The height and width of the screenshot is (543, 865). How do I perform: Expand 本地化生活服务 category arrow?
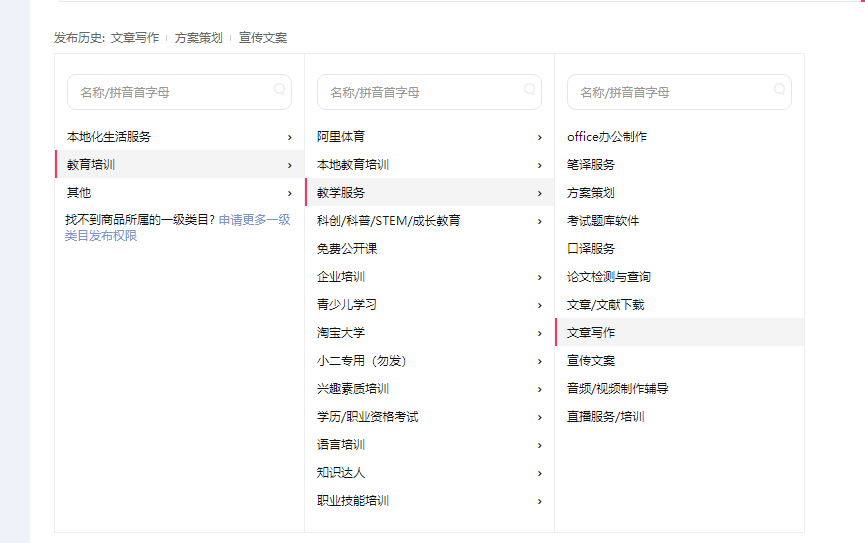(x=290, y=137)
